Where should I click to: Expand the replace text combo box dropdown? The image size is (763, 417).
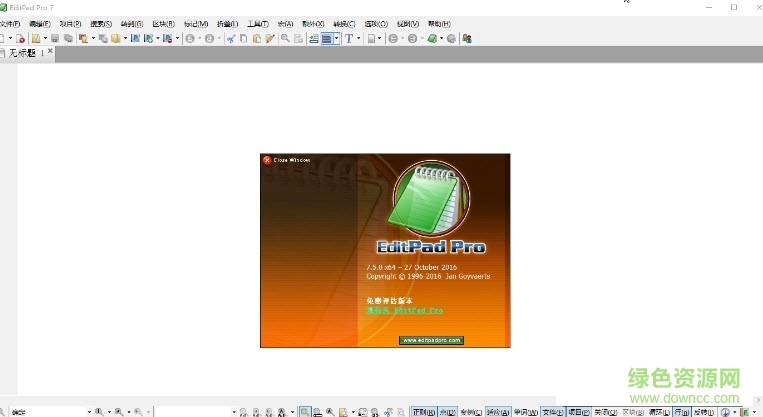pos(234,411)
